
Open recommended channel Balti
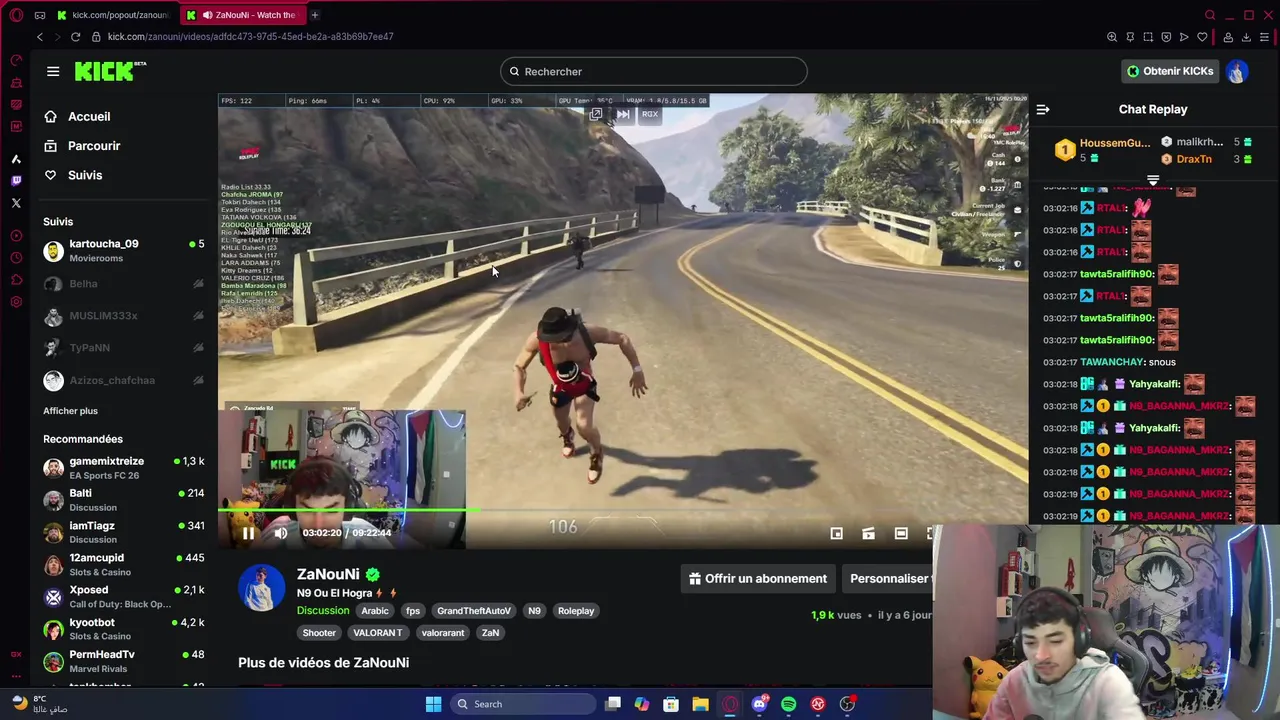(x=124, y=500)
